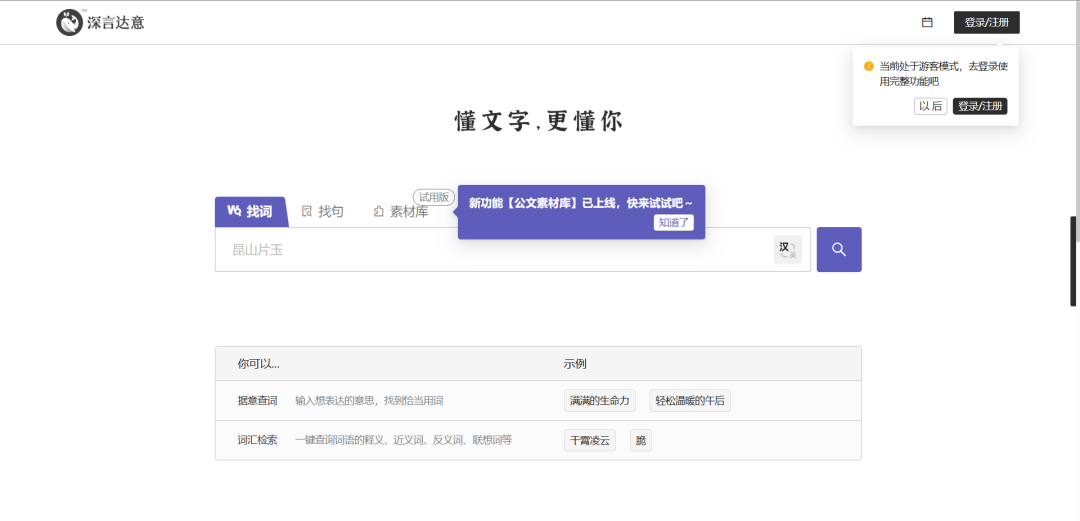Click the orange warning icon in popup
This screenshot has height=521, width=1080.
[x=869, y=66]
